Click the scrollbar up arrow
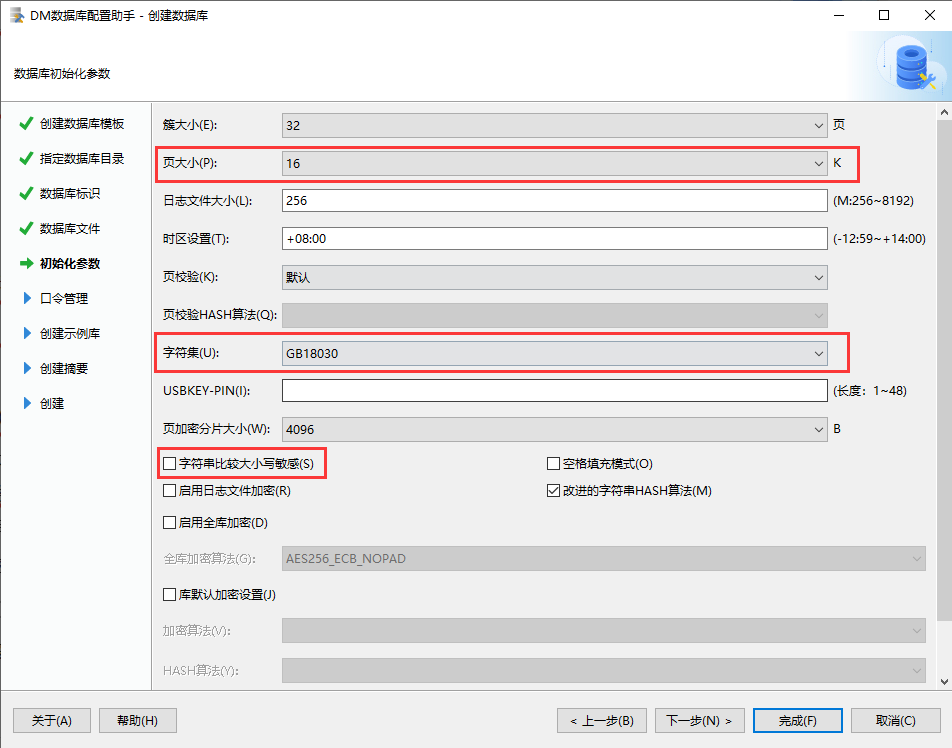The image size is (952, 748). (x=944, y=112)
